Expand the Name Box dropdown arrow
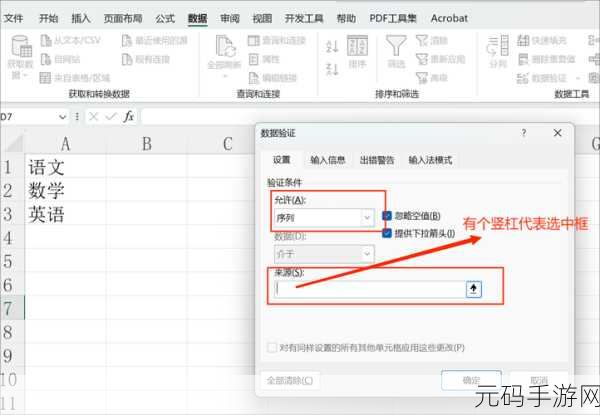Screen dimensions: 600x415 tap(62, 117)
